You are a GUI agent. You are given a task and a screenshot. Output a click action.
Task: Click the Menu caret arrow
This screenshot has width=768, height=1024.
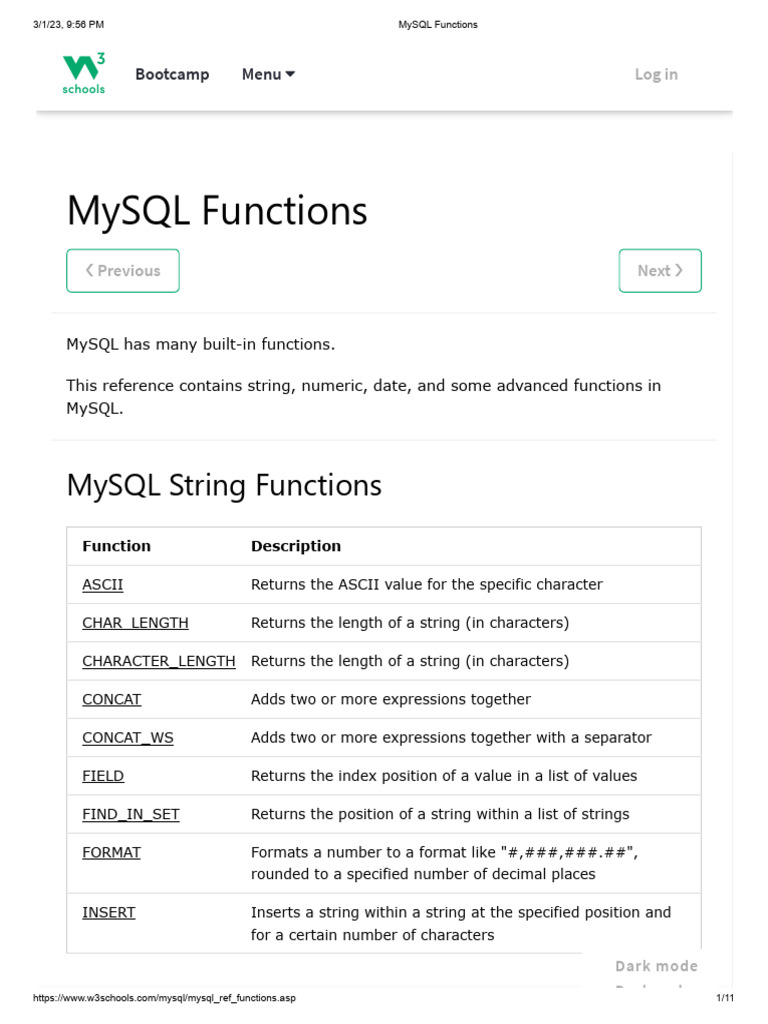pyautogui.click(x=290, y=74)
